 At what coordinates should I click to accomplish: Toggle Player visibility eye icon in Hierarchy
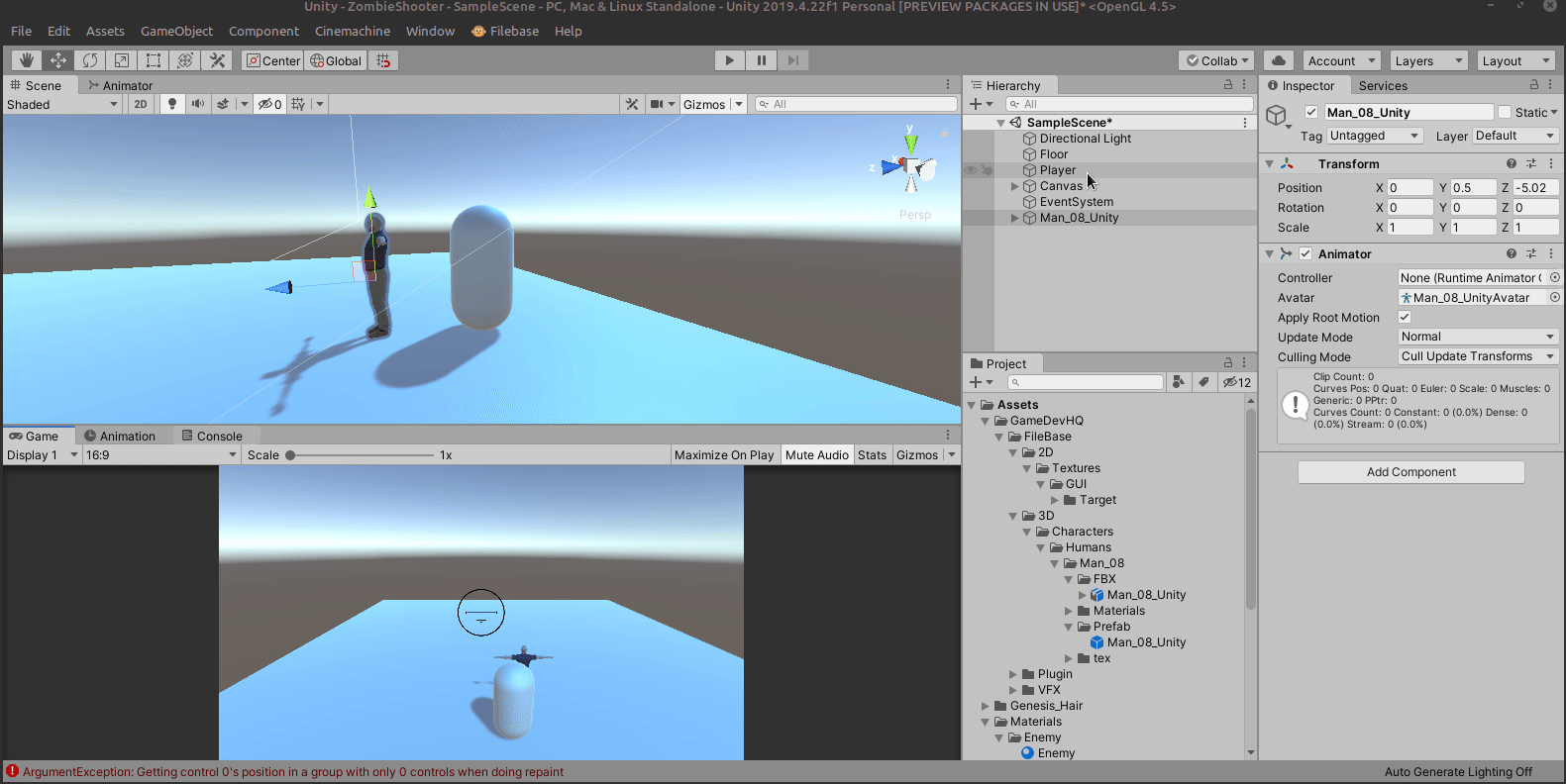[x=971, y=170]
